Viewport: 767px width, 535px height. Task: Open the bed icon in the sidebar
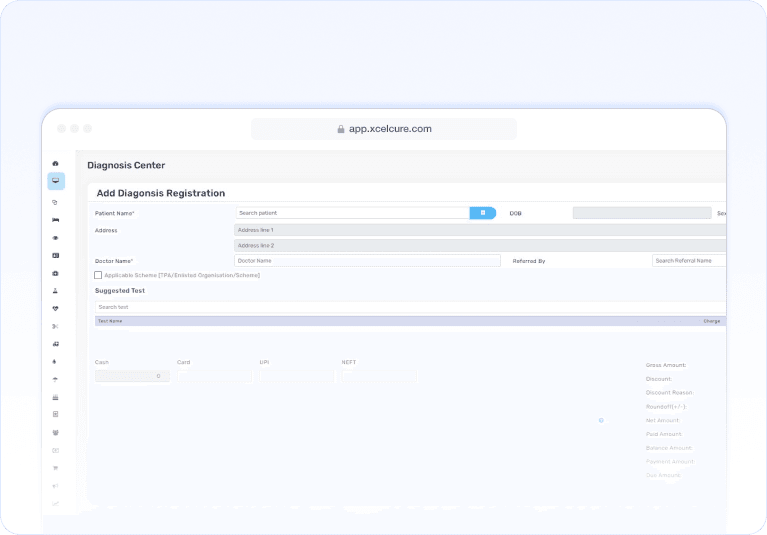point(55,220)
